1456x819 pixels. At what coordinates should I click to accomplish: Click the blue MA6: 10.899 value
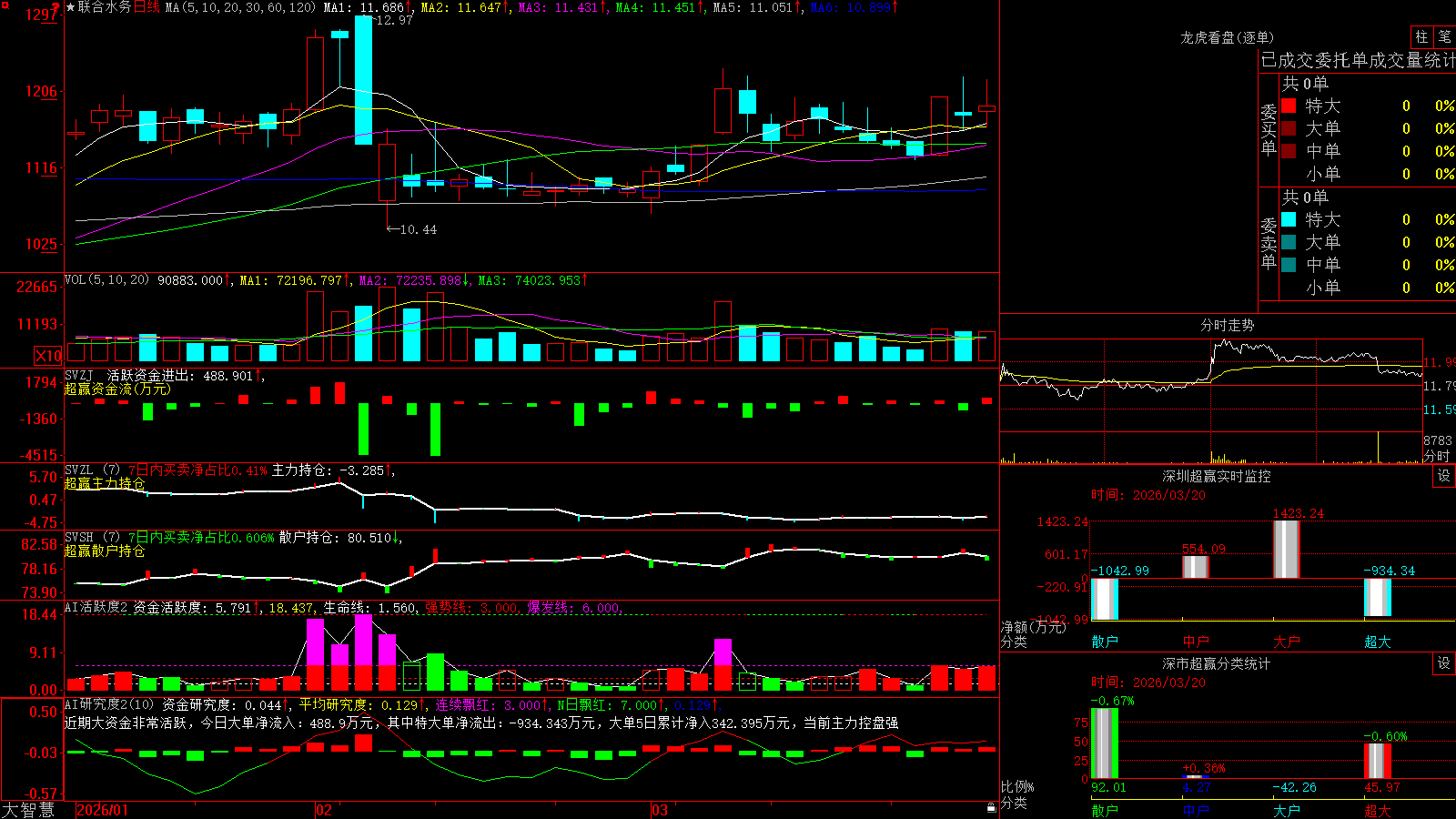tap(854, 7)
